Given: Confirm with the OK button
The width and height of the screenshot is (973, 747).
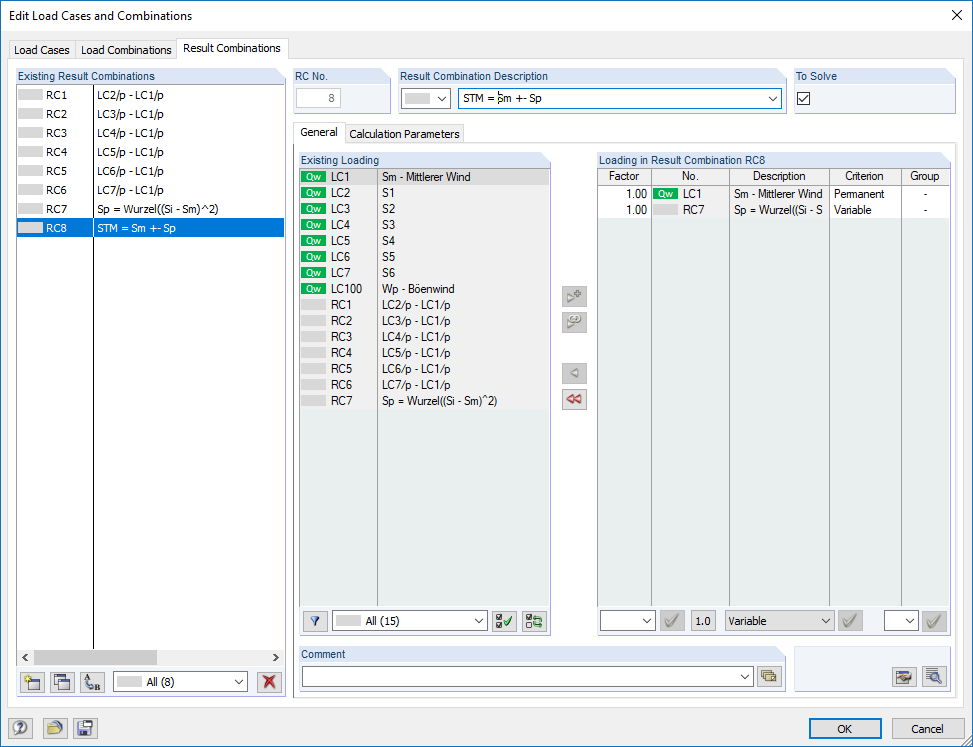Looking at the screenshot, I should pos(845,729).
